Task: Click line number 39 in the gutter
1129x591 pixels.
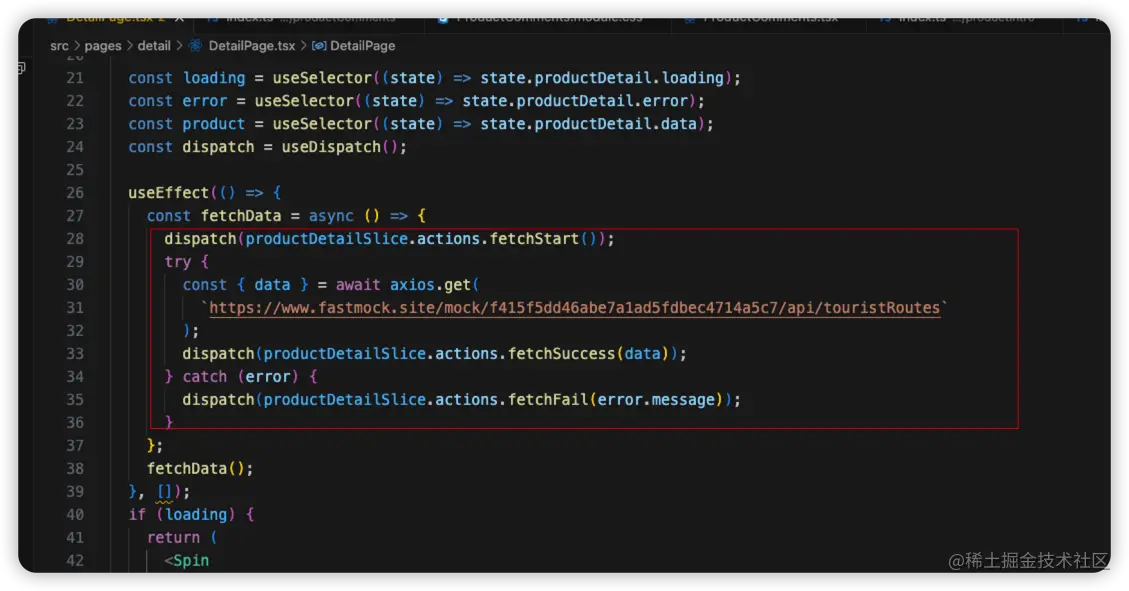Action: (75, 492)
